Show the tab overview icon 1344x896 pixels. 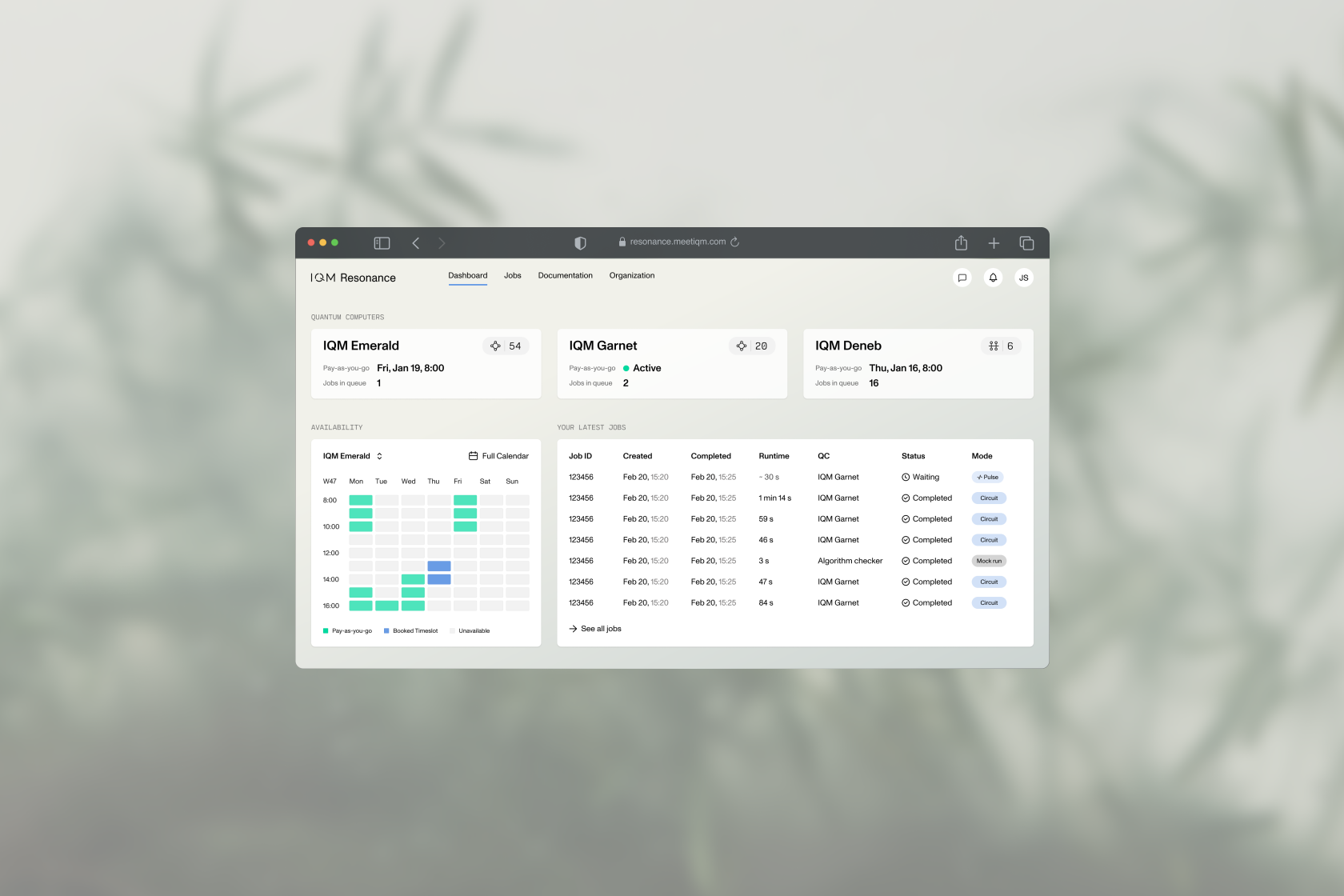pos(1026,243)
